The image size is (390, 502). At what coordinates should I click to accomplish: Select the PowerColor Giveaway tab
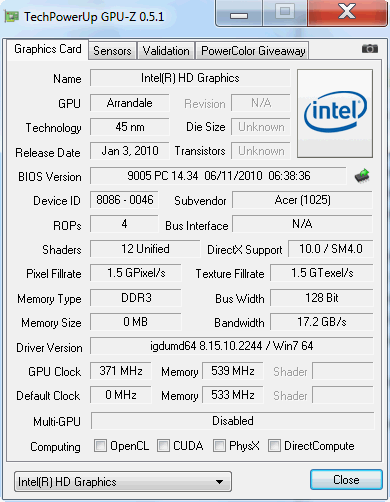point(253,51)
